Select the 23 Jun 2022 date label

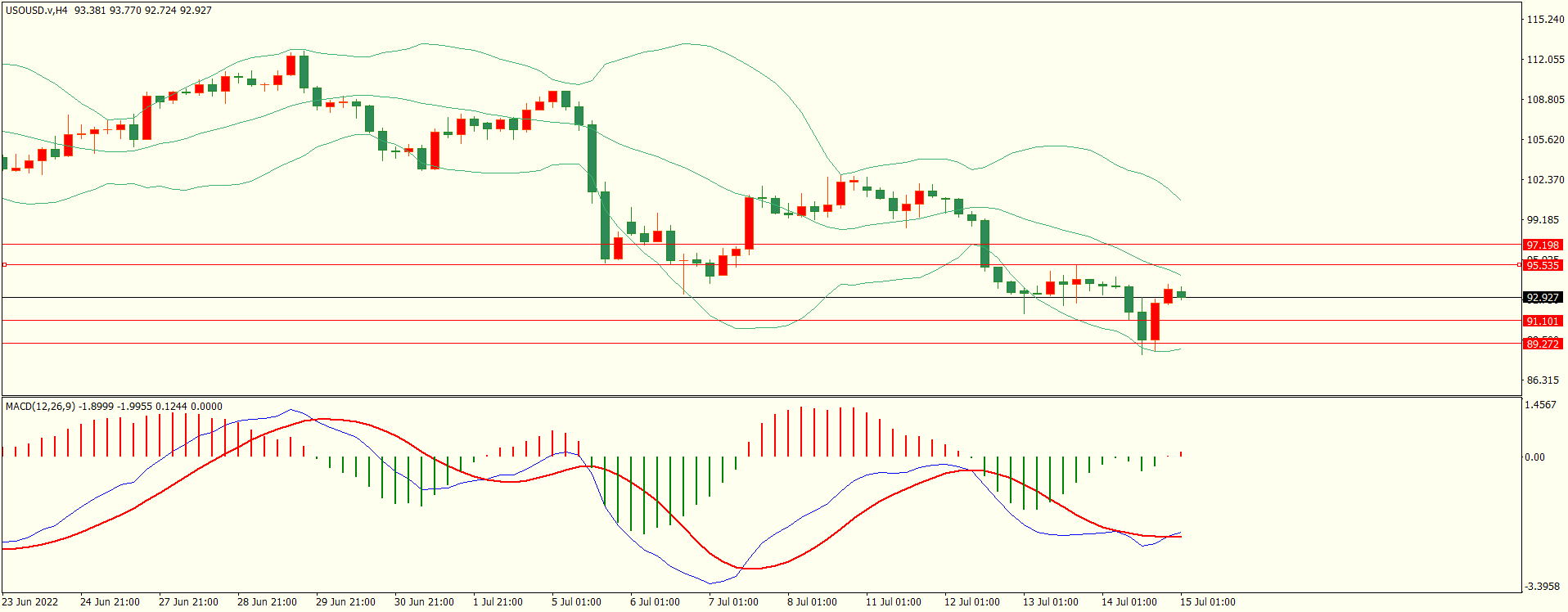pos(30,602)
